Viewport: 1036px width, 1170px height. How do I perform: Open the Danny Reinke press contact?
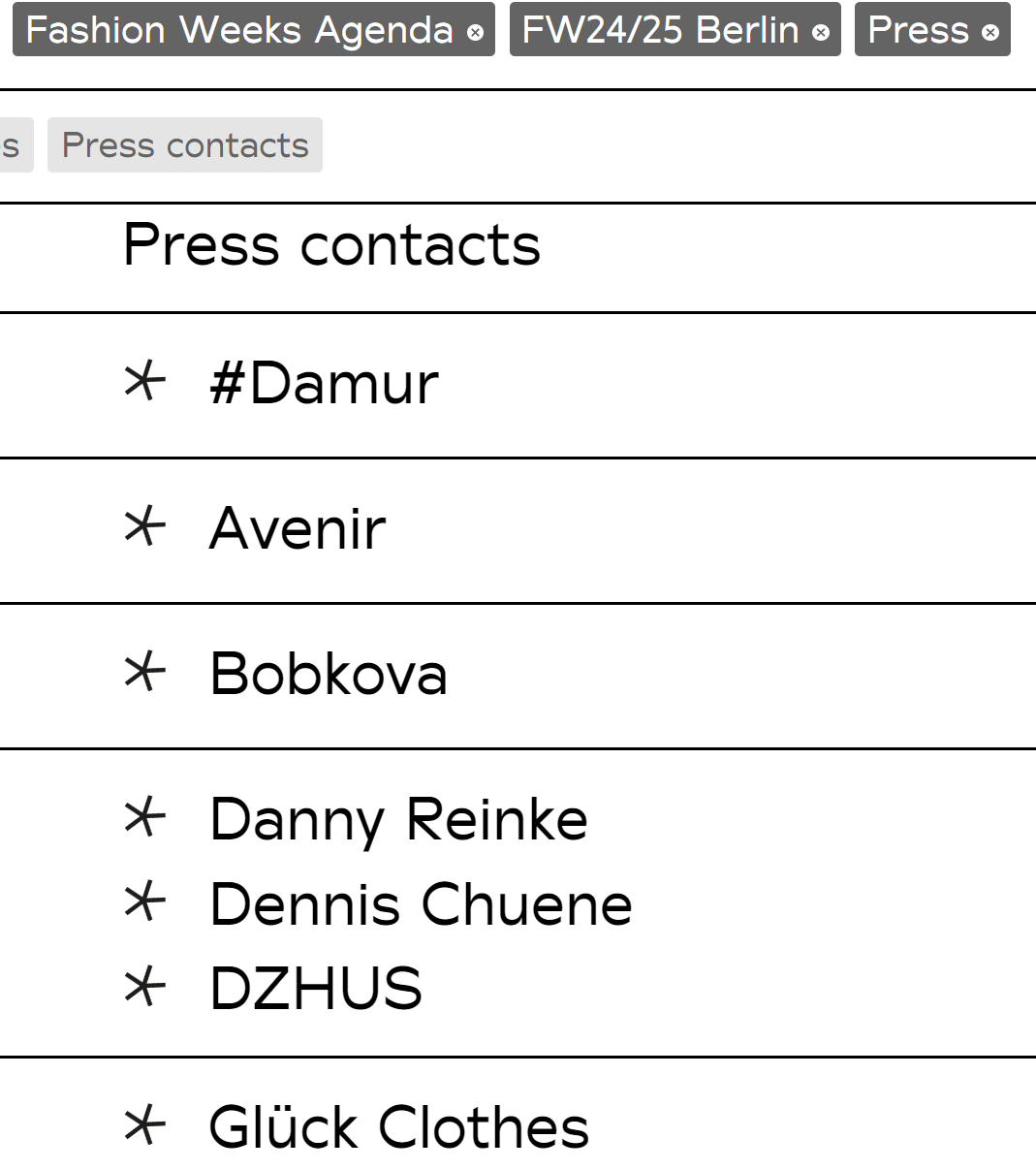(398, 820)
